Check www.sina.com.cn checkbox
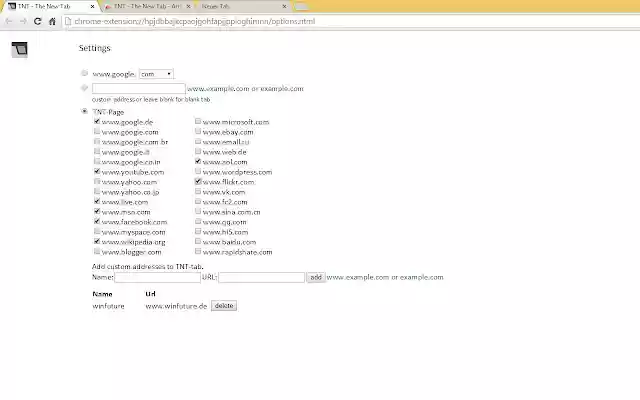 (x=198, y=211)
